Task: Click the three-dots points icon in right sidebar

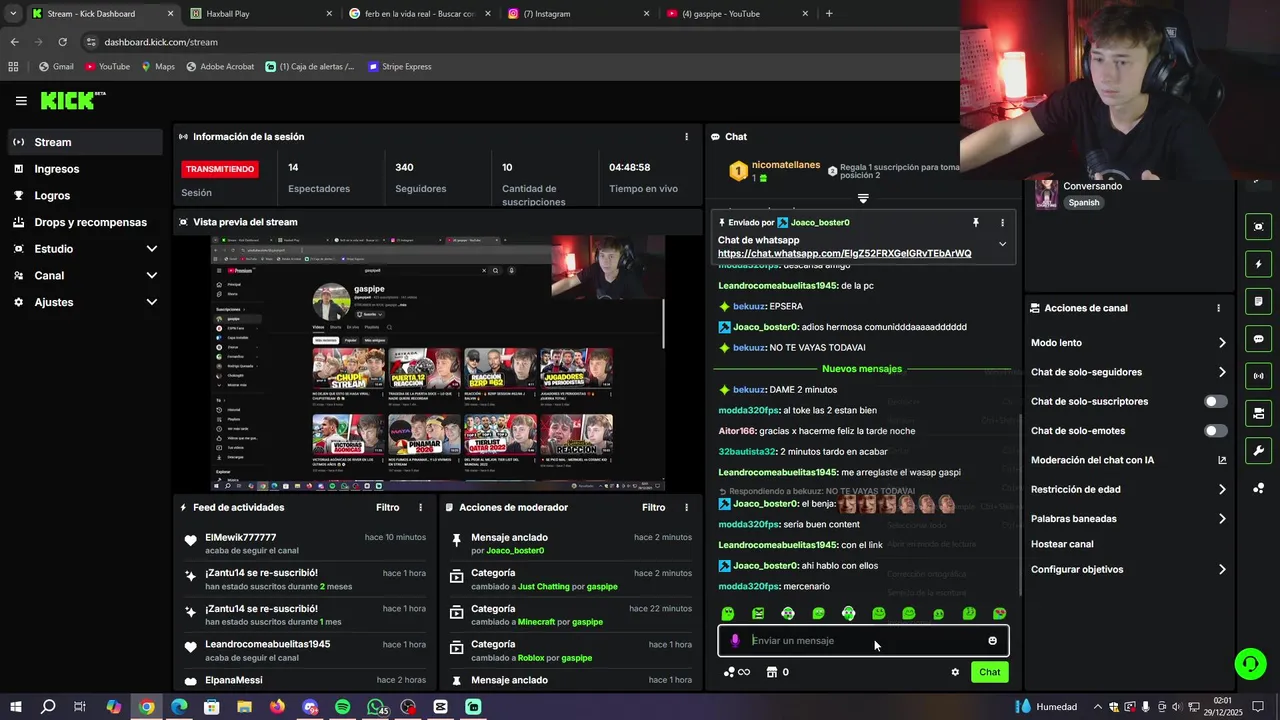Action: click(1258, 488)
